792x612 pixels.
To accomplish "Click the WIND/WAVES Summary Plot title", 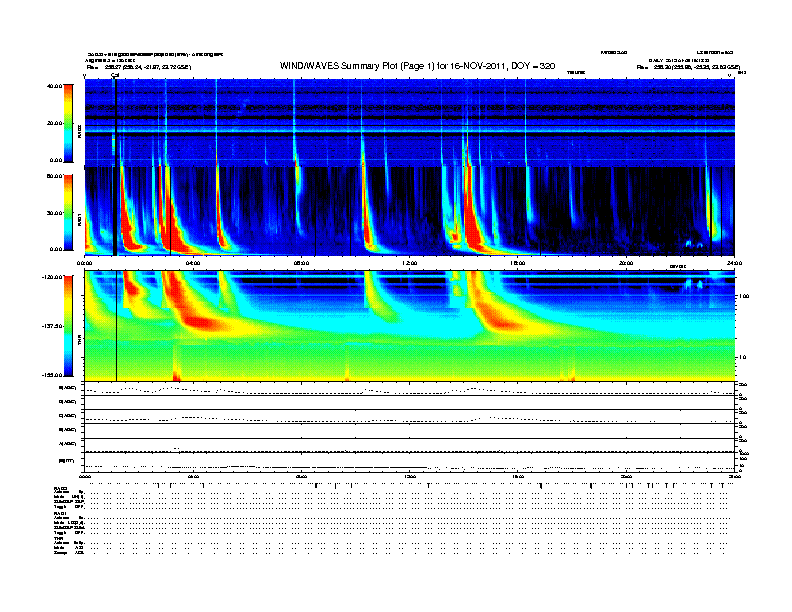I will [417, 66].
